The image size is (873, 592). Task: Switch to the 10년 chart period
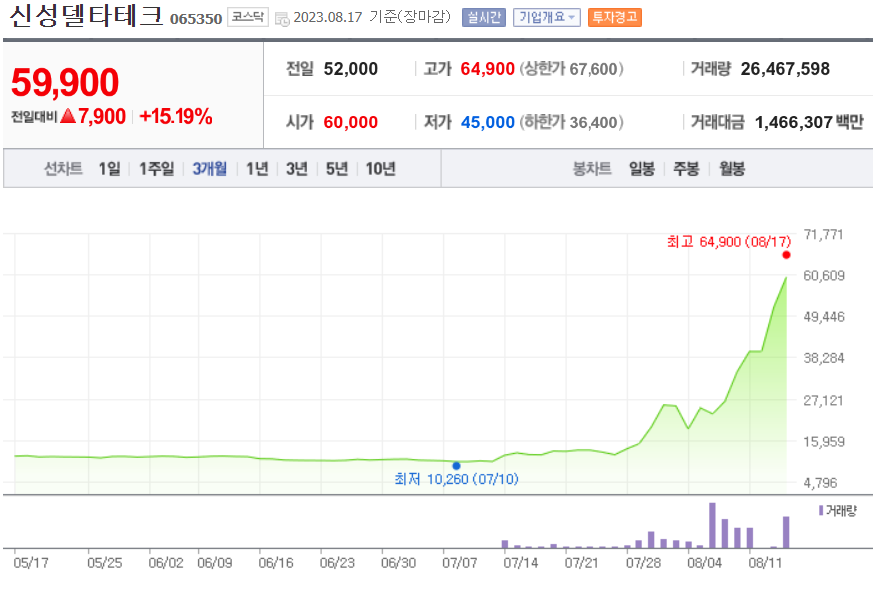[380, 168]
